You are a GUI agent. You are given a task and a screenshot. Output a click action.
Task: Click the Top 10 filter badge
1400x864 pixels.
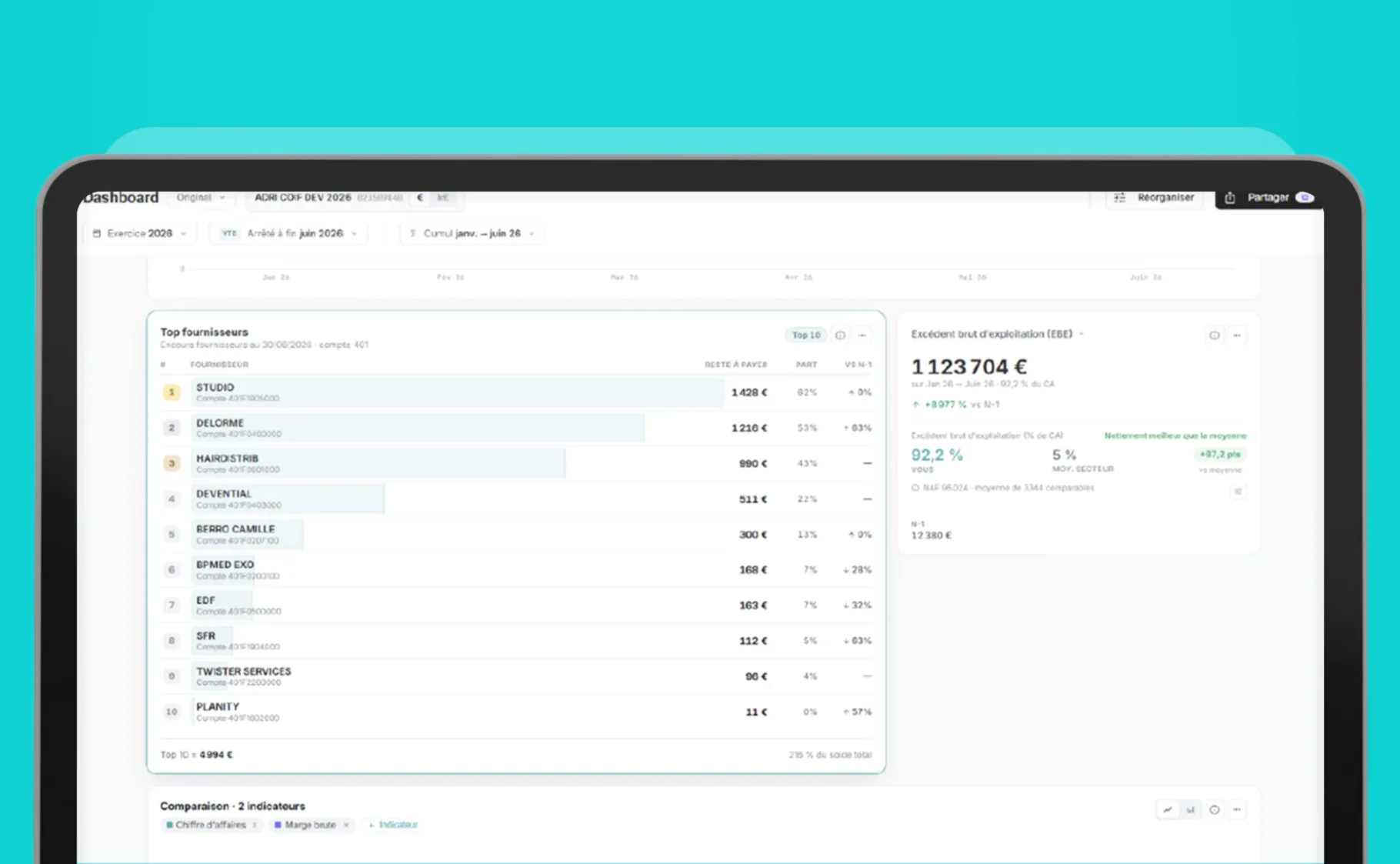[x=806, y=335]
